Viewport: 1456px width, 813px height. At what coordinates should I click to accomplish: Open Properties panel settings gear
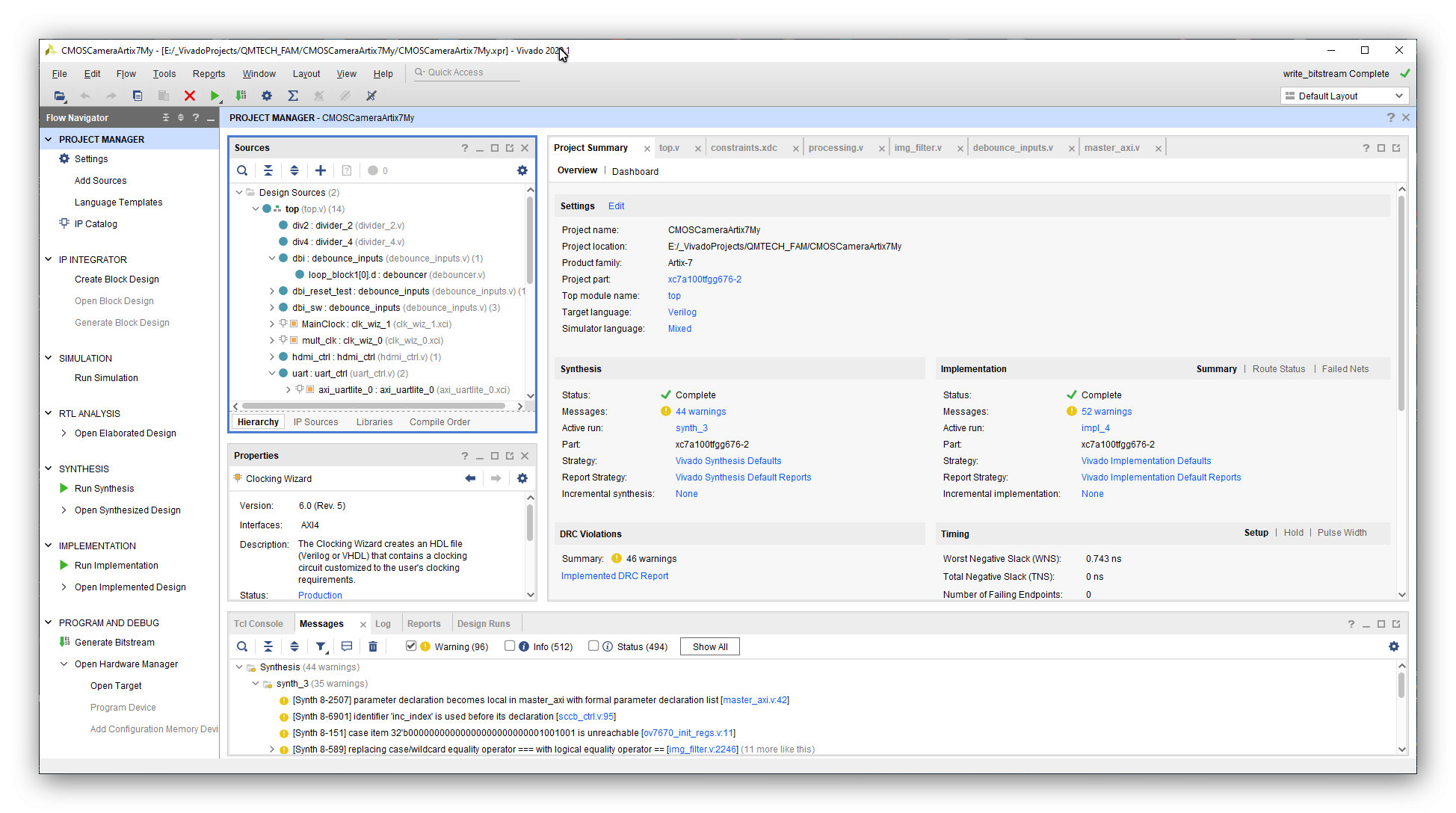pos(522,478)
